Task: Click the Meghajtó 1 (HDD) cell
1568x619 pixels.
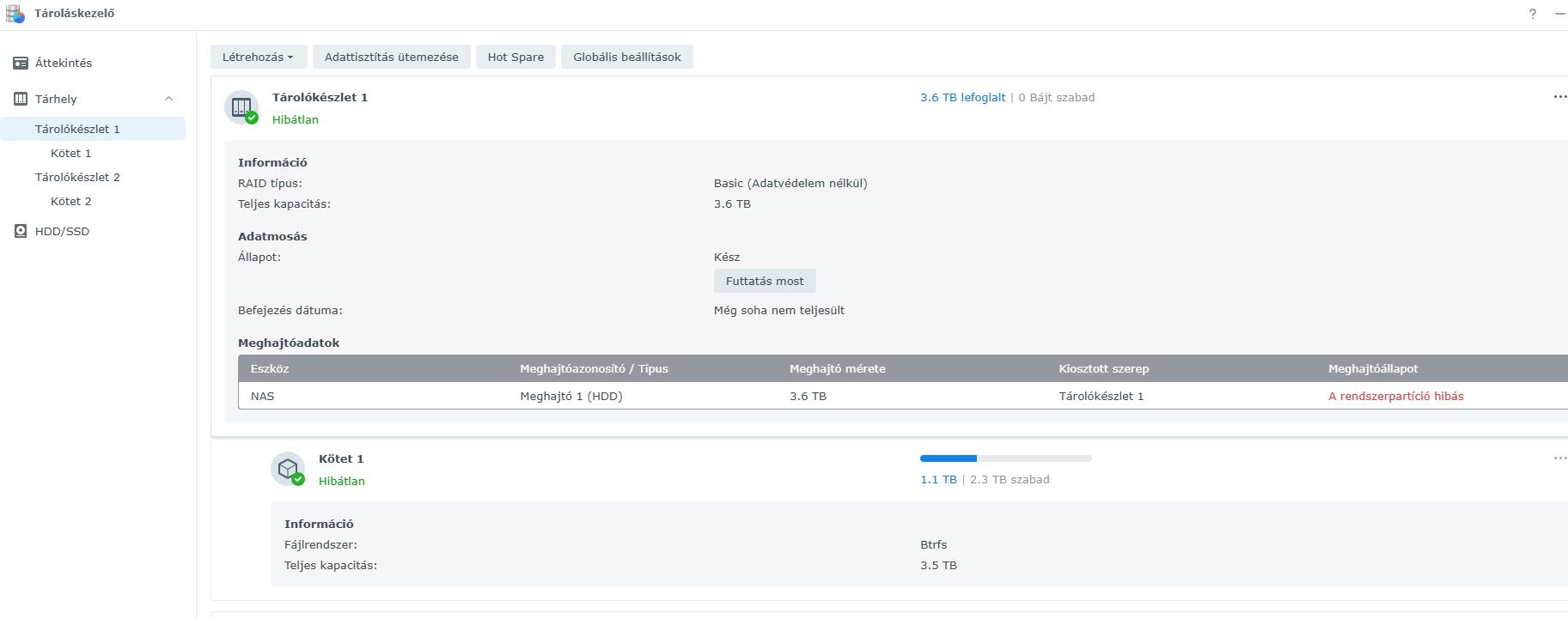Action: click(x=571, y=397)
